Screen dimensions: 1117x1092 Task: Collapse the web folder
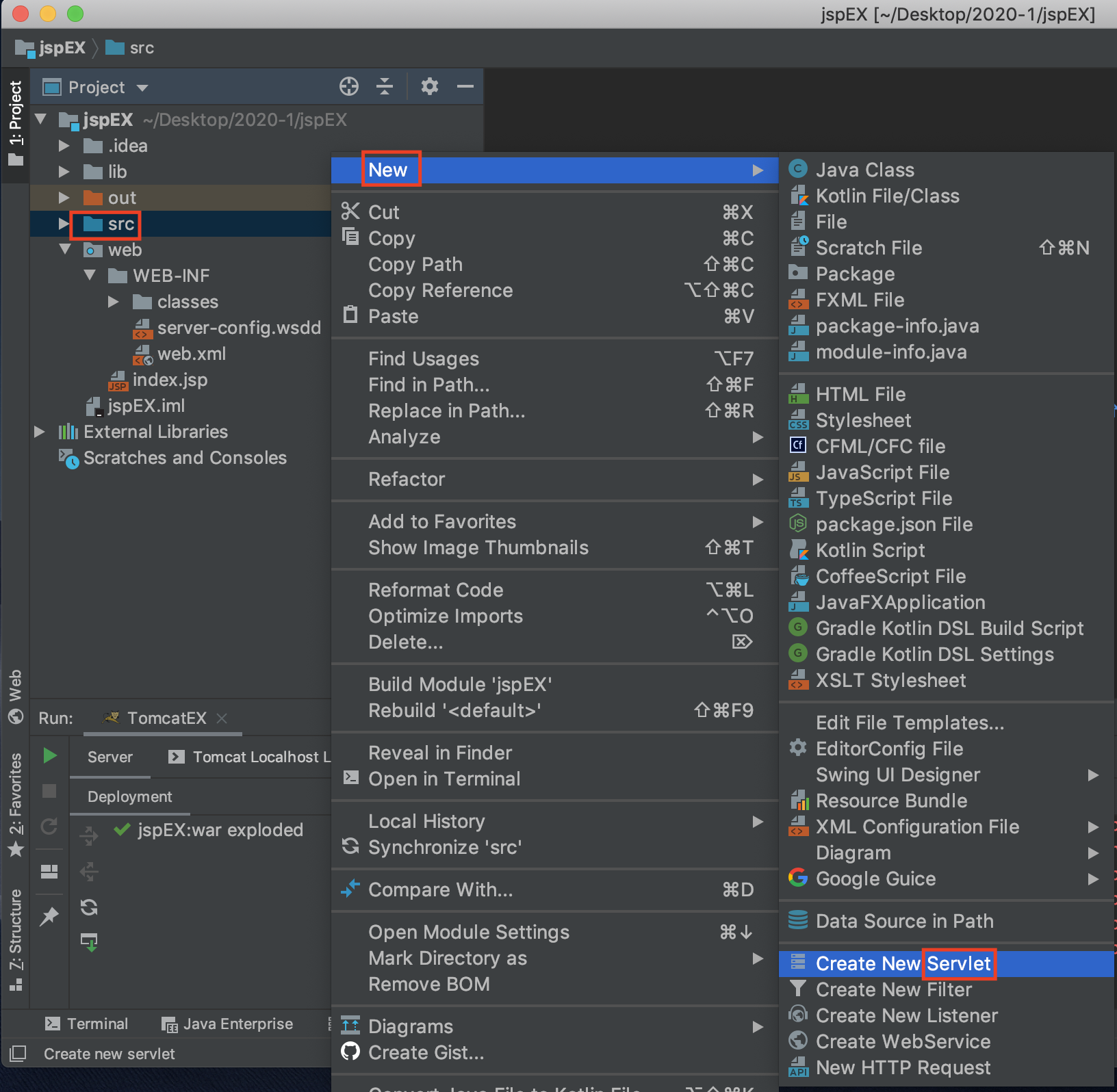[x=66, y=250]
